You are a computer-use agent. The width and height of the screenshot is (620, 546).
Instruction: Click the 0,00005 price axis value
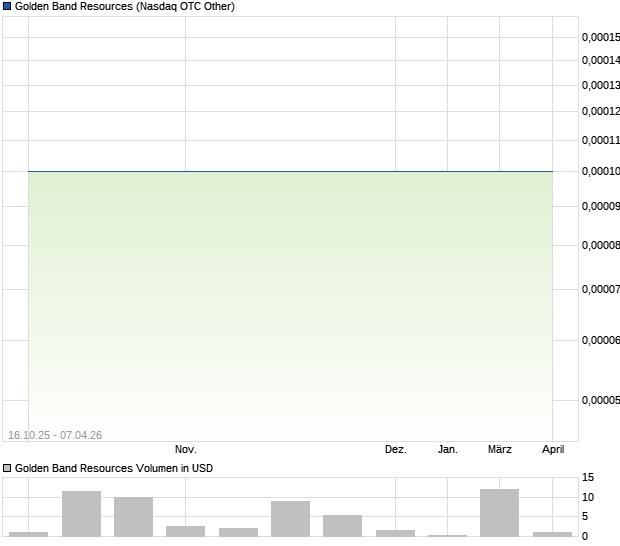pyautogui.click(x=601, y=400)
